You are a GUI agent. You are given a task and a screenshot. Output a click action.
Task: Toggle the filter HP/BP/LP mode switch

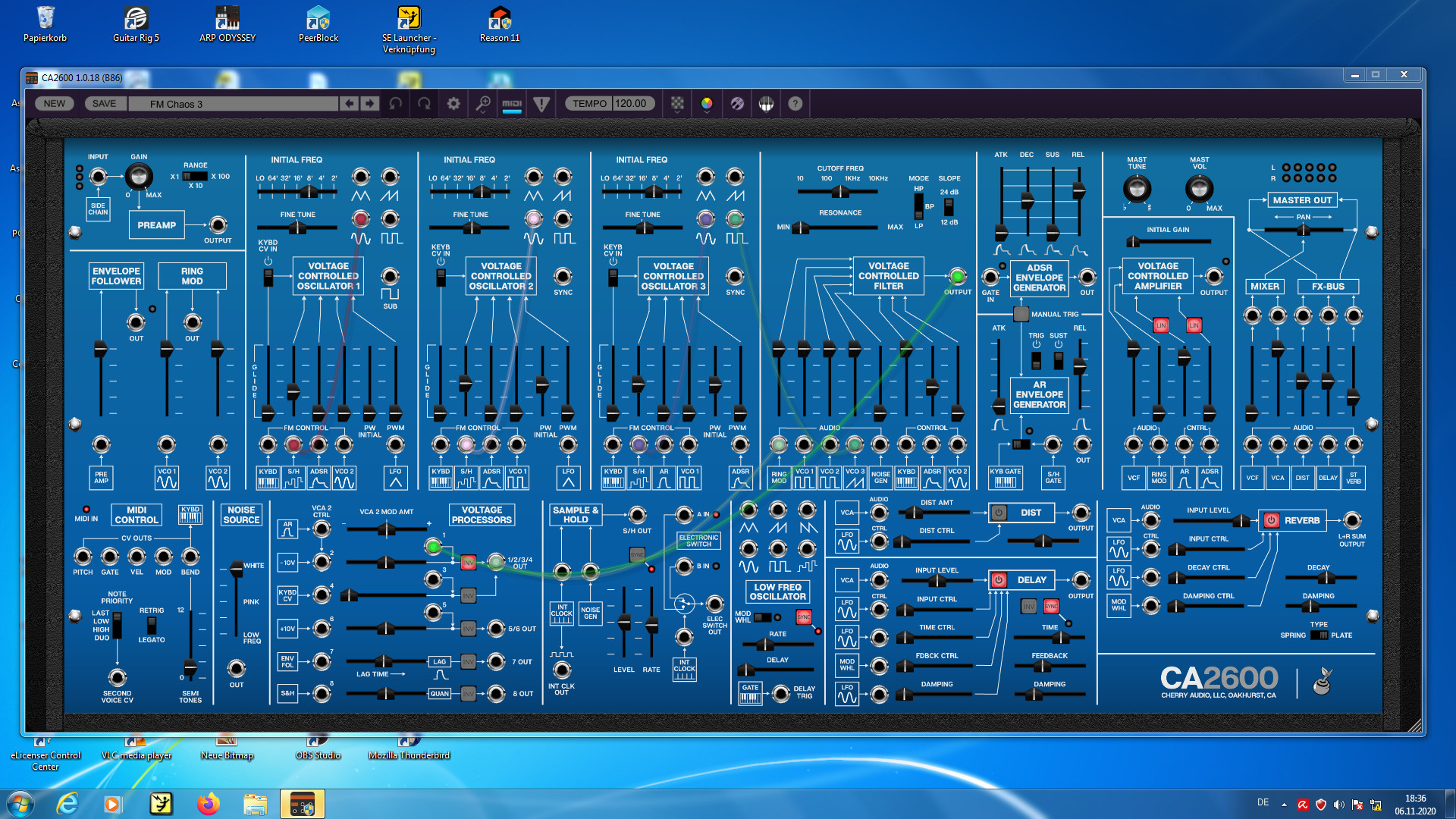(x=918, y=206)
